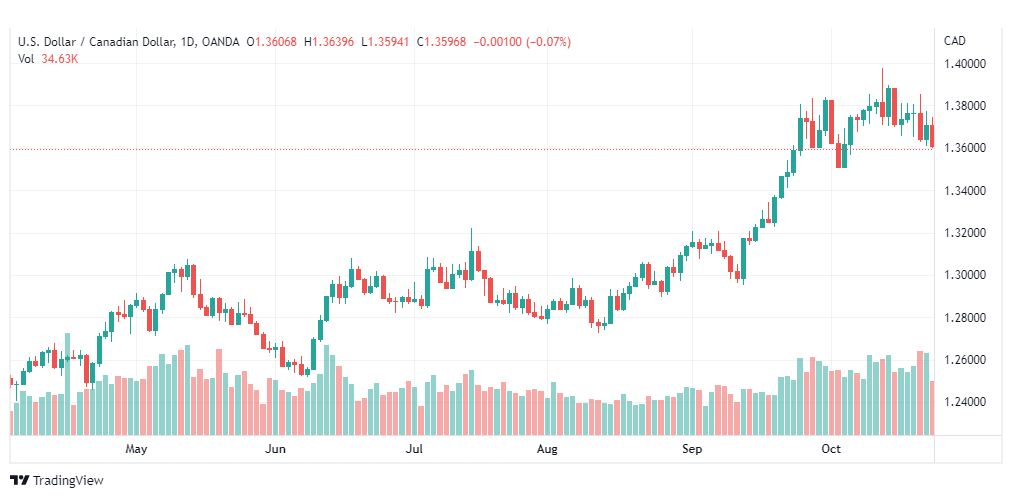This screenshot has height=498, width=1012.
Task: Click the TradingView logo icon
Action: click(x=20, y=481)
